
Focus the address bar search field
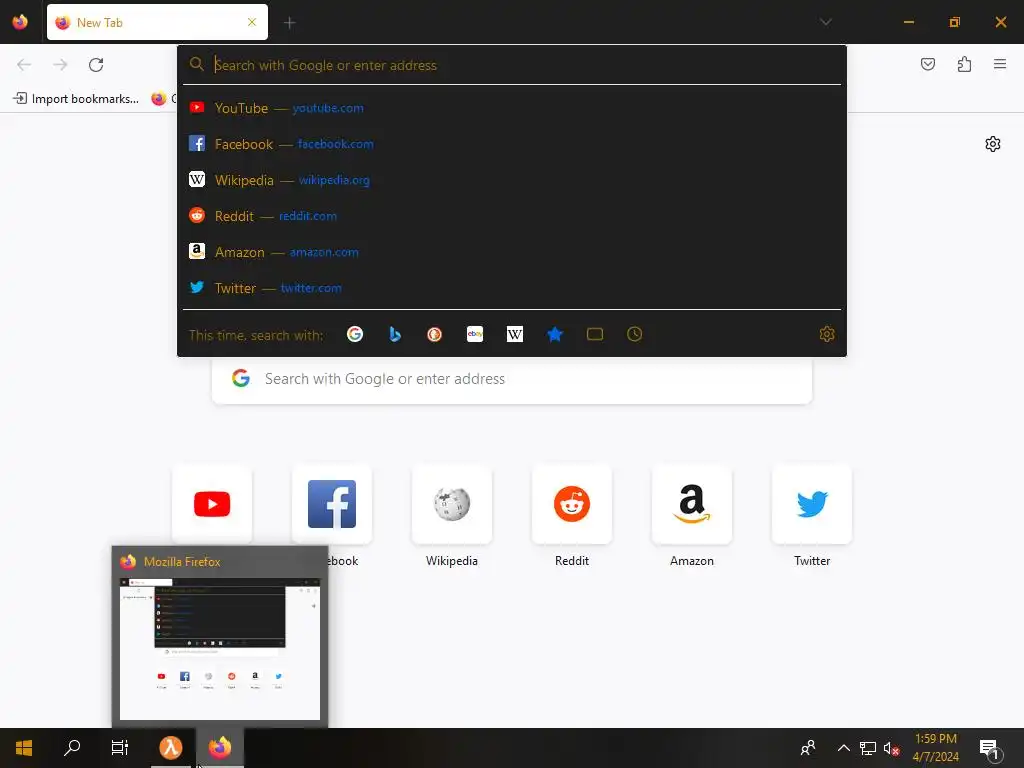click(x=511, y=65)
